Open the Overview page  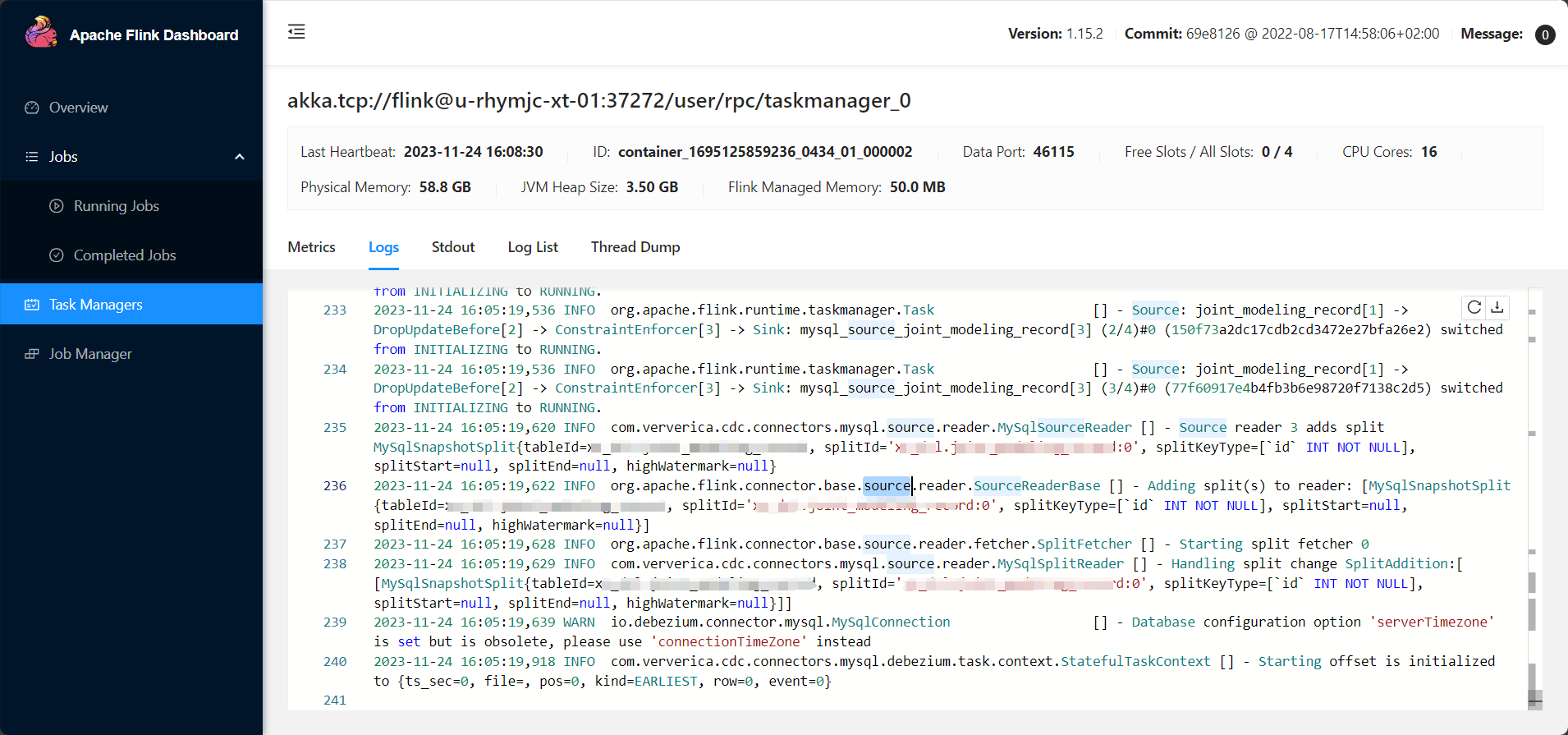(131, 108)
